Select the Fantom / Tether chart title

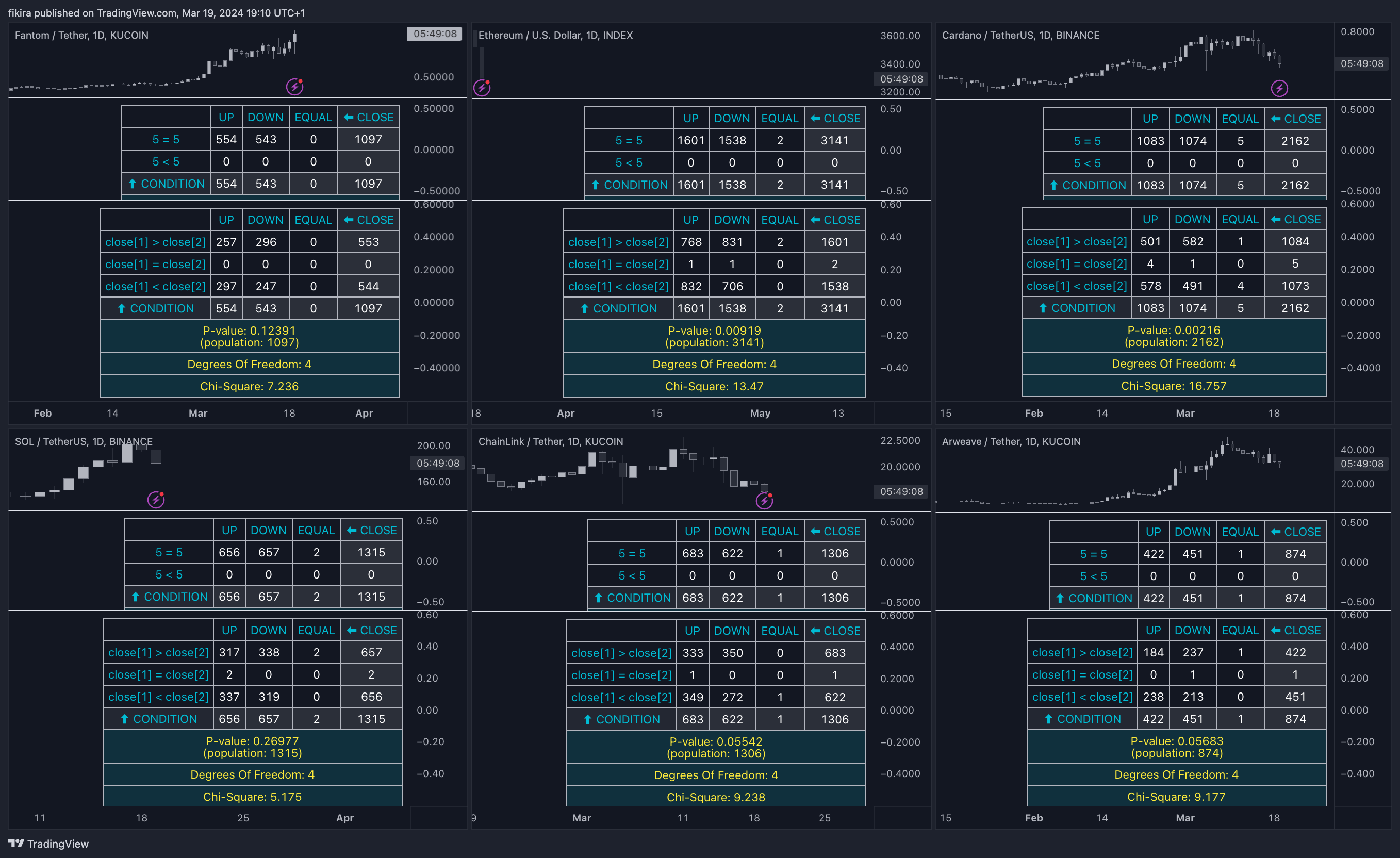81,35
